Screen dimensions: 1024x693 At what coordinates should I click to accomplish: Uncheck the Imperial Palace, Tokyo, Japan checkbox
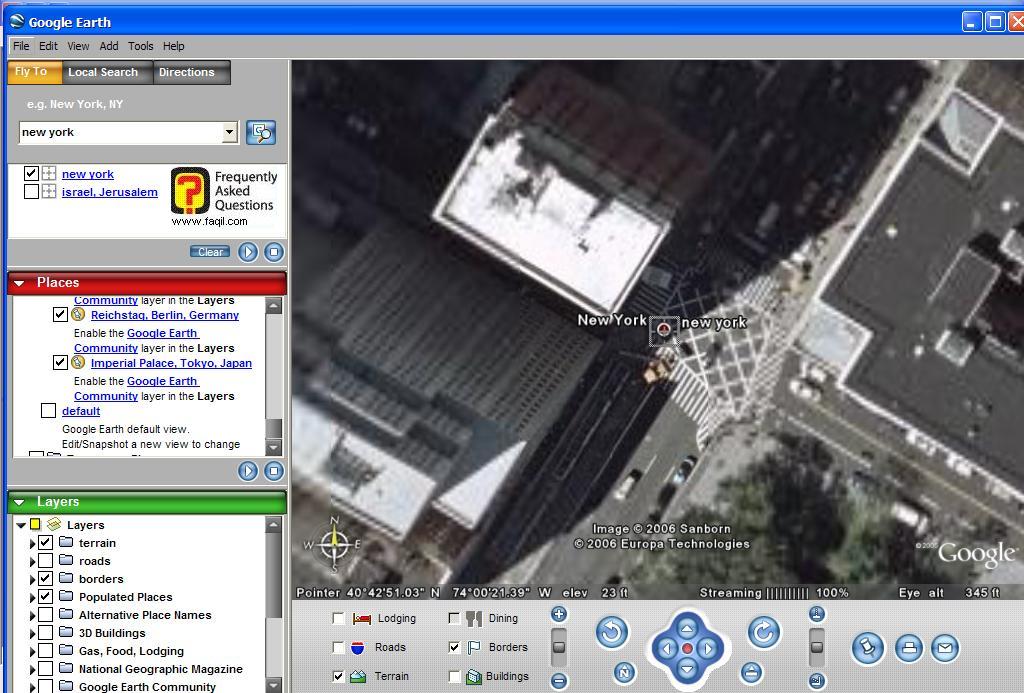coord(60,362)
